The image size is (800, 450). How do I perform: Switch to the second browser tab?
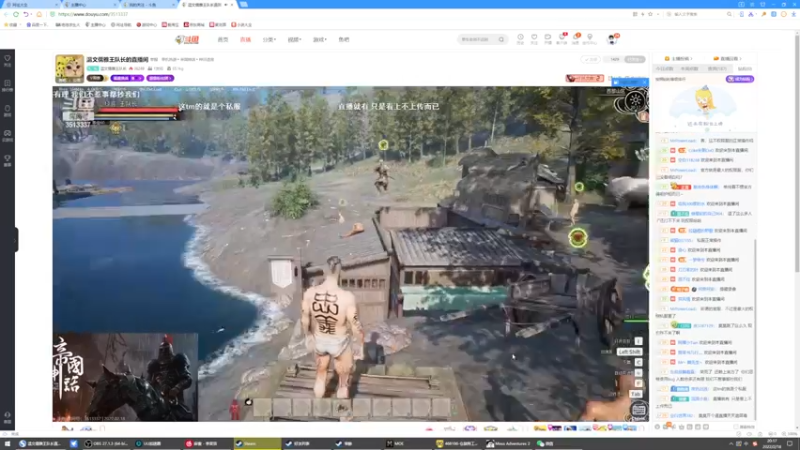pyautogui.click(x=89, y=5)
